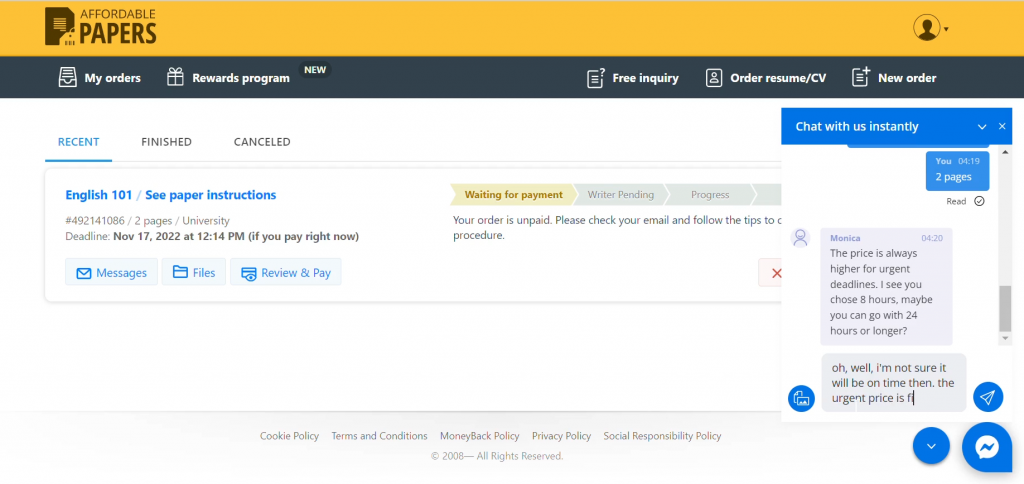
Task: Switch to the Finished tab
Action: [166, 142]
